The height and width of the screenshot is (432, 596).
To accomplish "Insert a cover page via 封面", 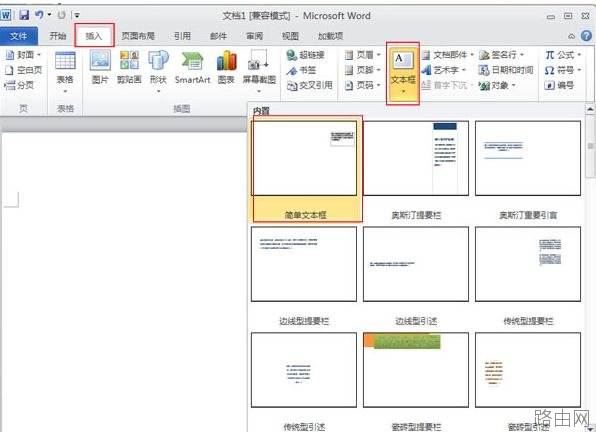I will pyautogui.click(x=23, y=55).
